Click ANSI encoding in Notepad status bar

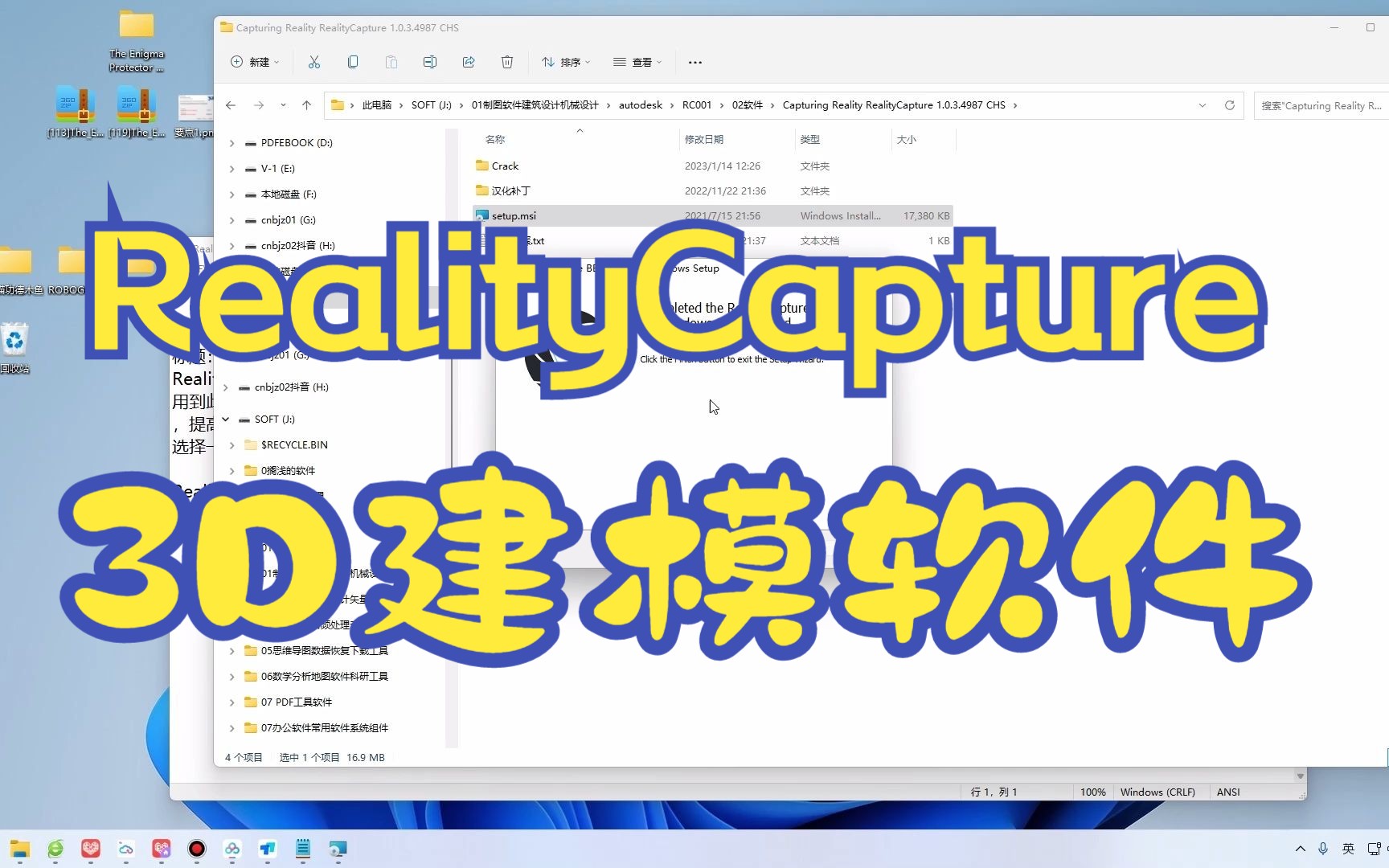point(1228,792)
